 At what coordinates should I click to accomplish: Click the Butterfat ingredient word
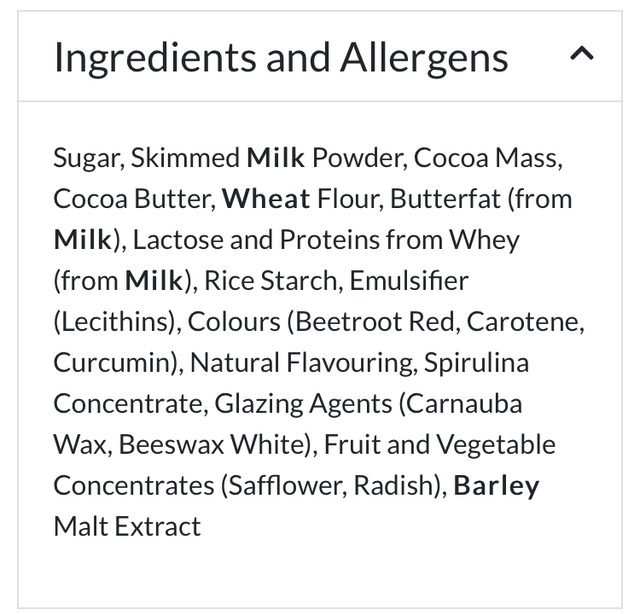[446, 199]
